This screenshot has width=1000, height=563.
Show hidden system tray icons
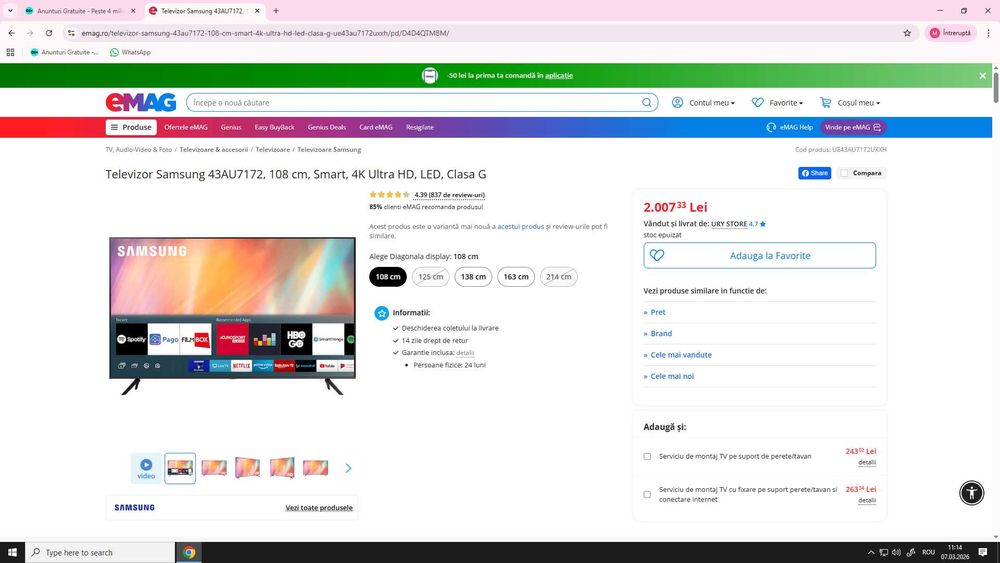click(x=871, y=552)
